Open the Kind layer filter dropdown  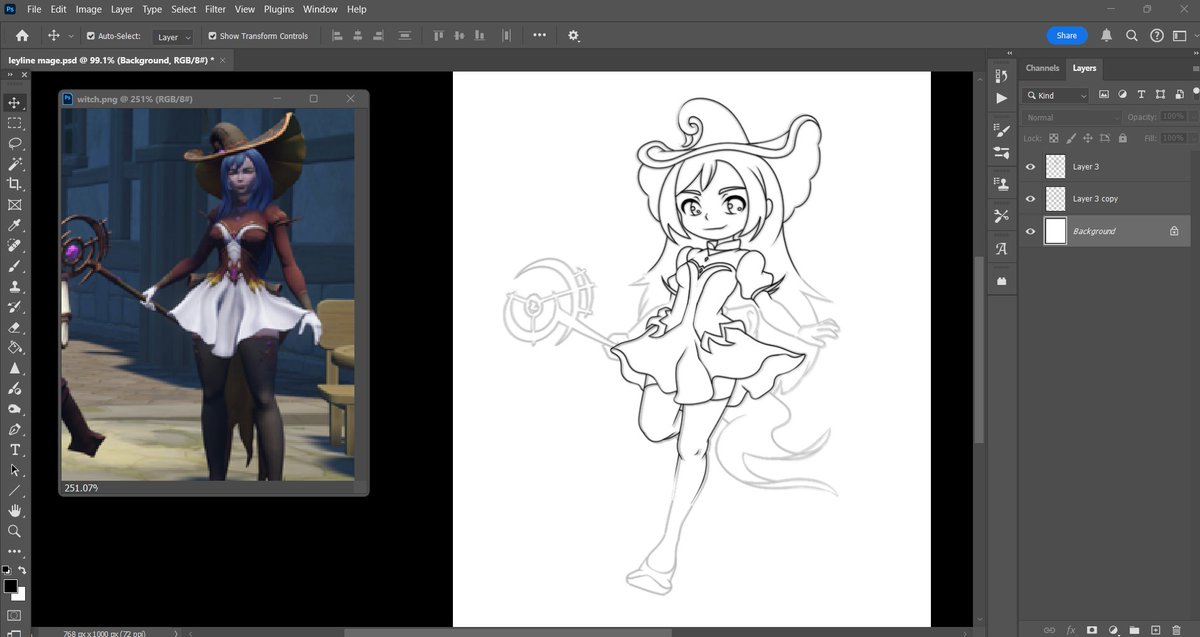[1056, 95]
